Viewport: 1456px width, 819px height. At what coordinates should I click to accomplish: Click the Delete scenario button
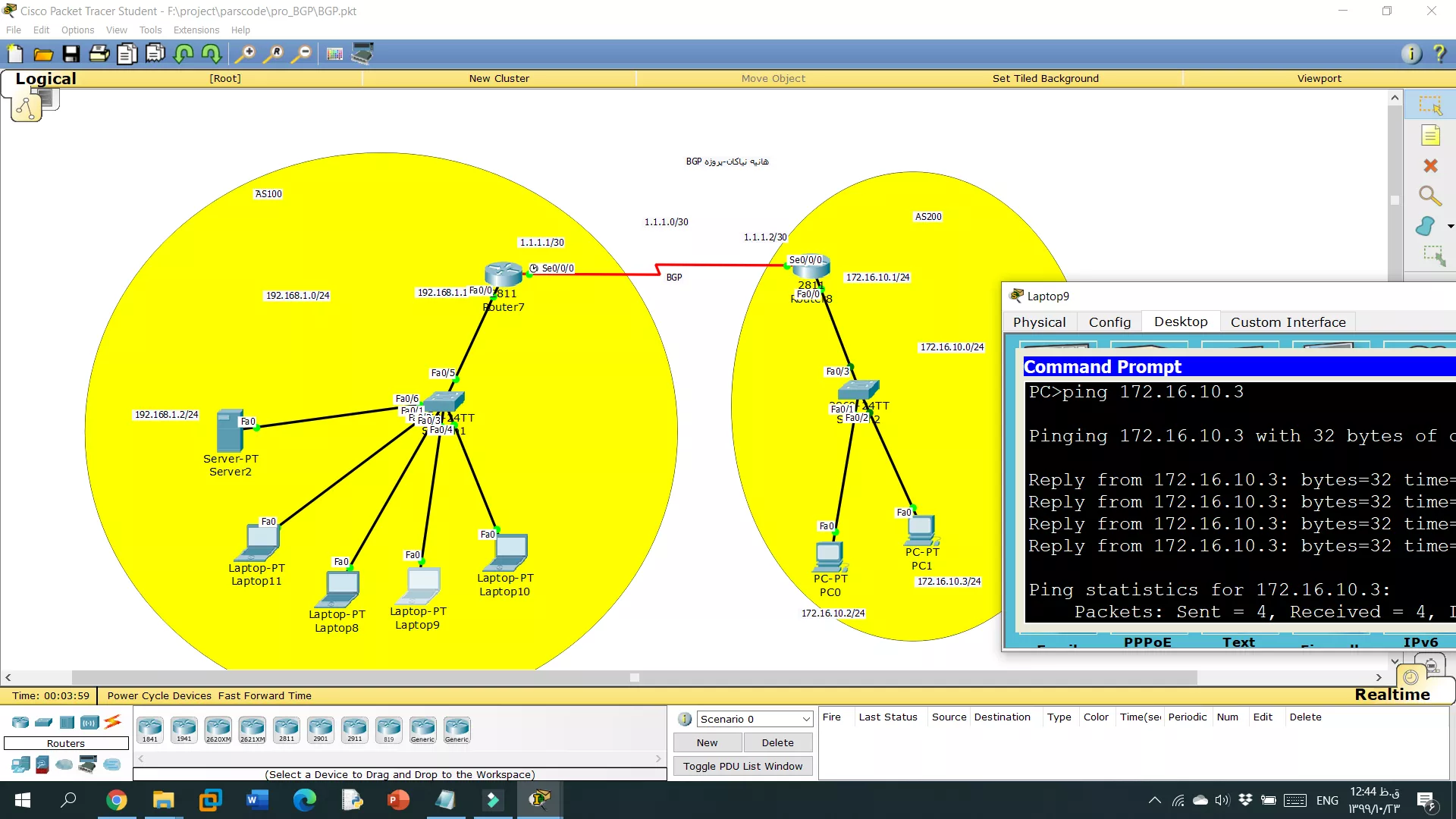(x=777, y=742)
